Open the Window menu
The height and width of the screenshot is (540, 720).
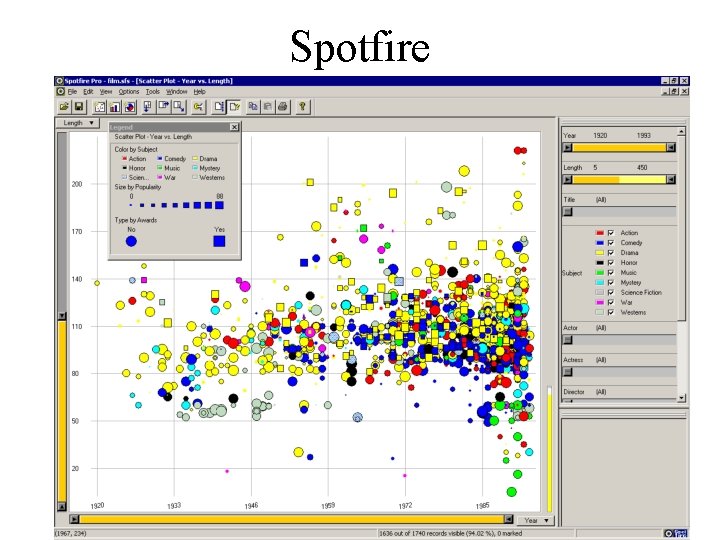click(176, 92)
